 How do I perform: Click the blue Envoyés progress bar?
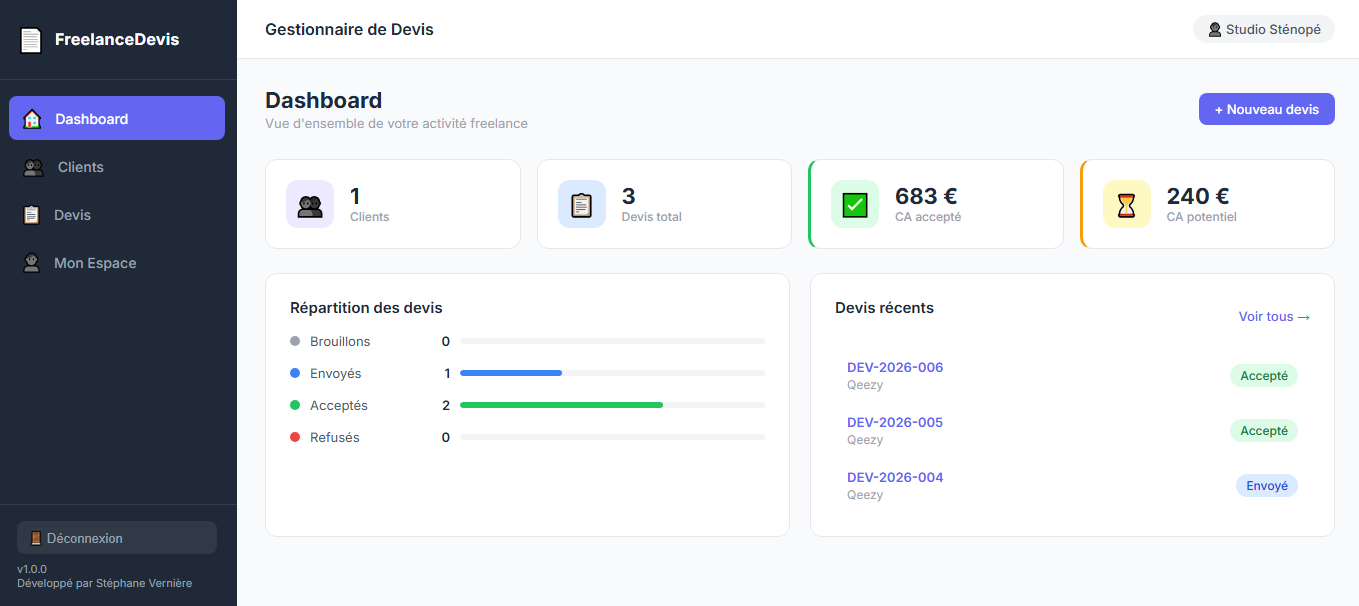click(510, 373)
